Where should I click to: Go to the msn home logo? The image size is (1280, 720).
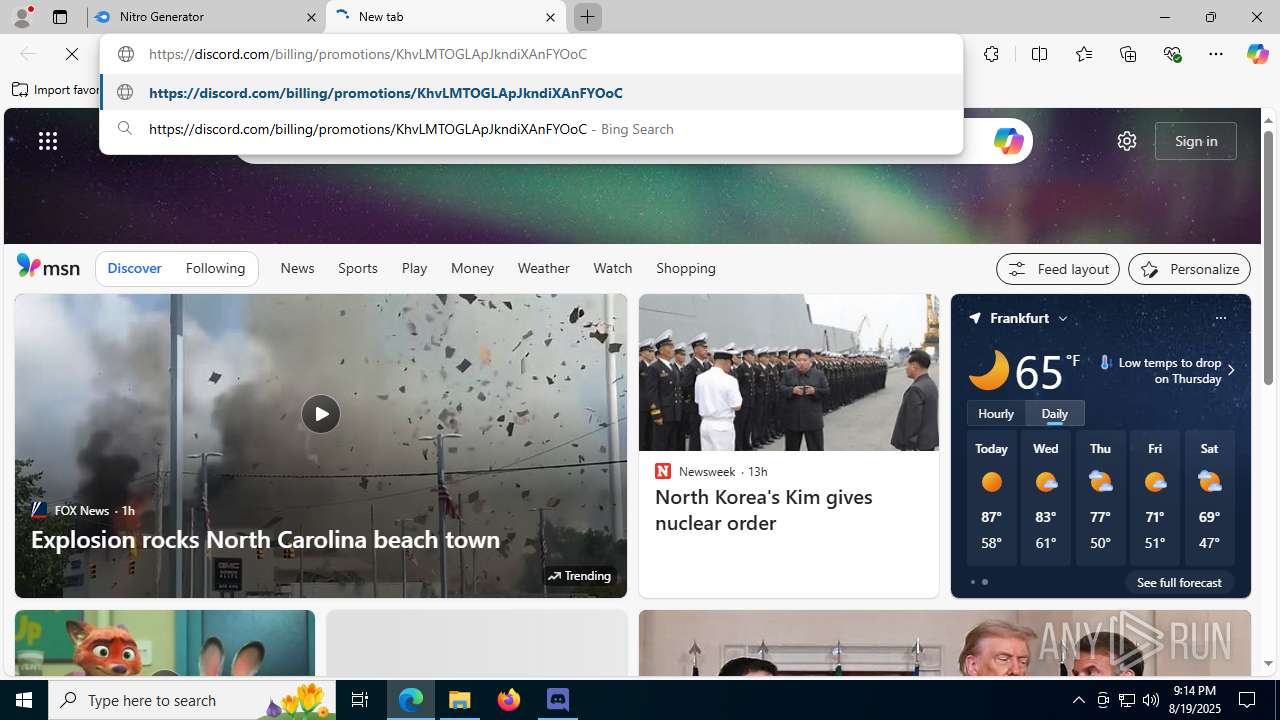48,266
